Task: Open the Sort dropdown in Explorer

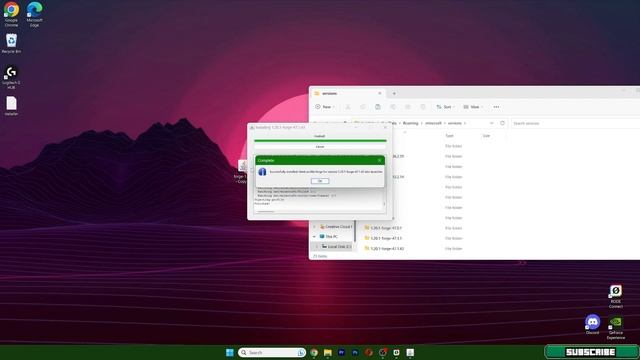Action: 445,107
